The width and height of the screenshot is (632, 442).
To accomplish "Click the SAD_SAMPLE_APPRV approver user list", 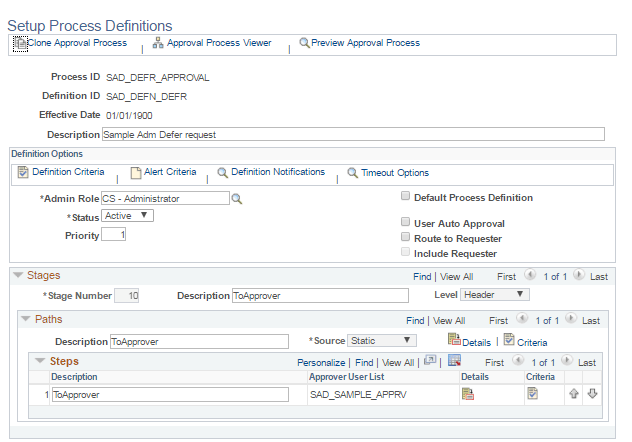I will (x=358, y=395).
